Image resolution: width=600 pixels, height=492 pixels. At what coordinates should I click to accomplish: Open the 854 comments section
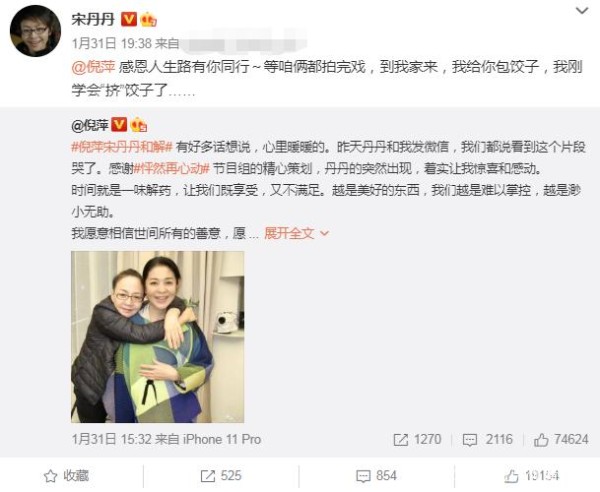[376, 476]
